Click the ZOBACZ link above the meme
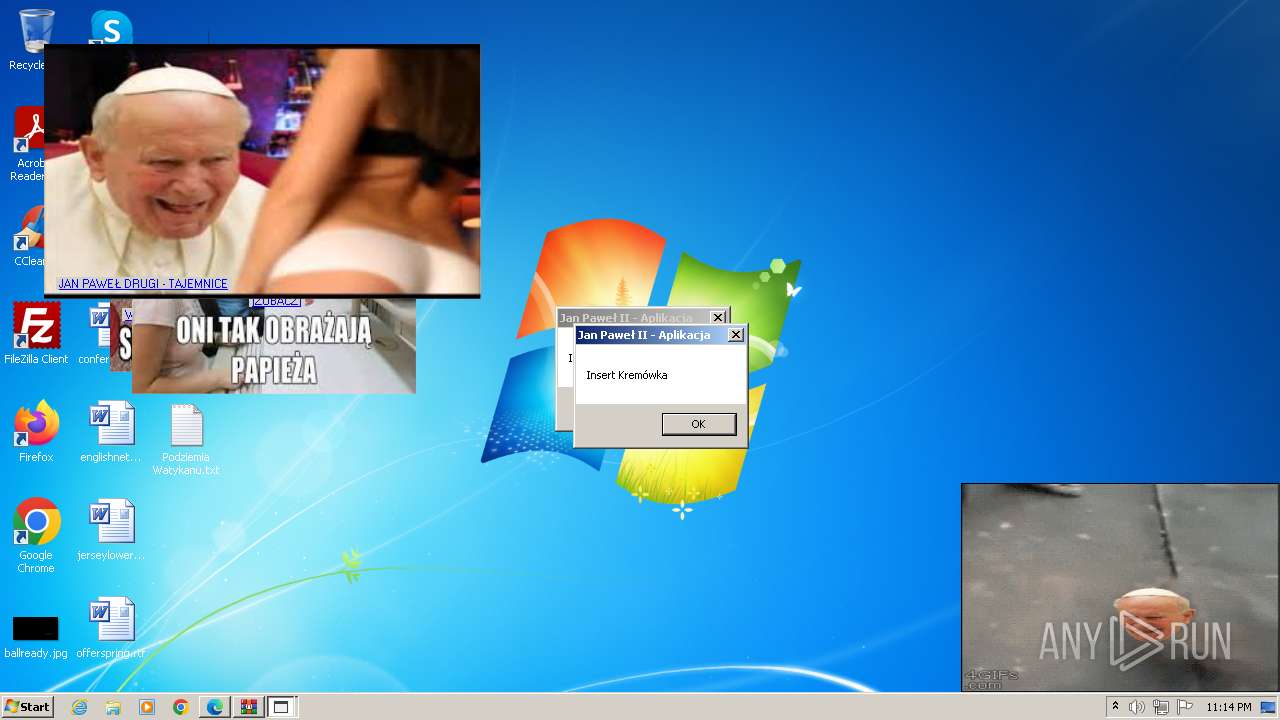Screen dimensions: 1280x720 point(276,301)
